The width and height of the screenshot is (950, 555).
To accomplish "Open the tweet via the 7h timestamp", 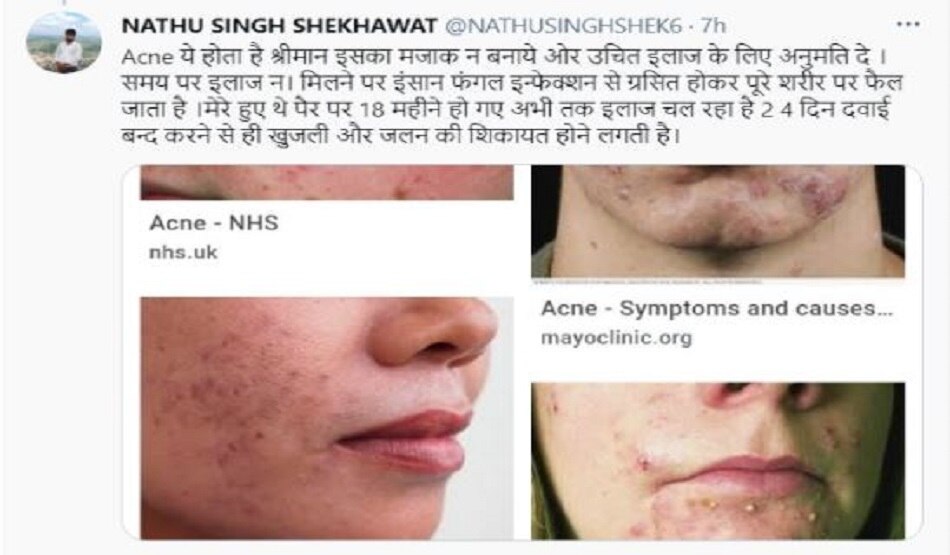I will 713,26.
